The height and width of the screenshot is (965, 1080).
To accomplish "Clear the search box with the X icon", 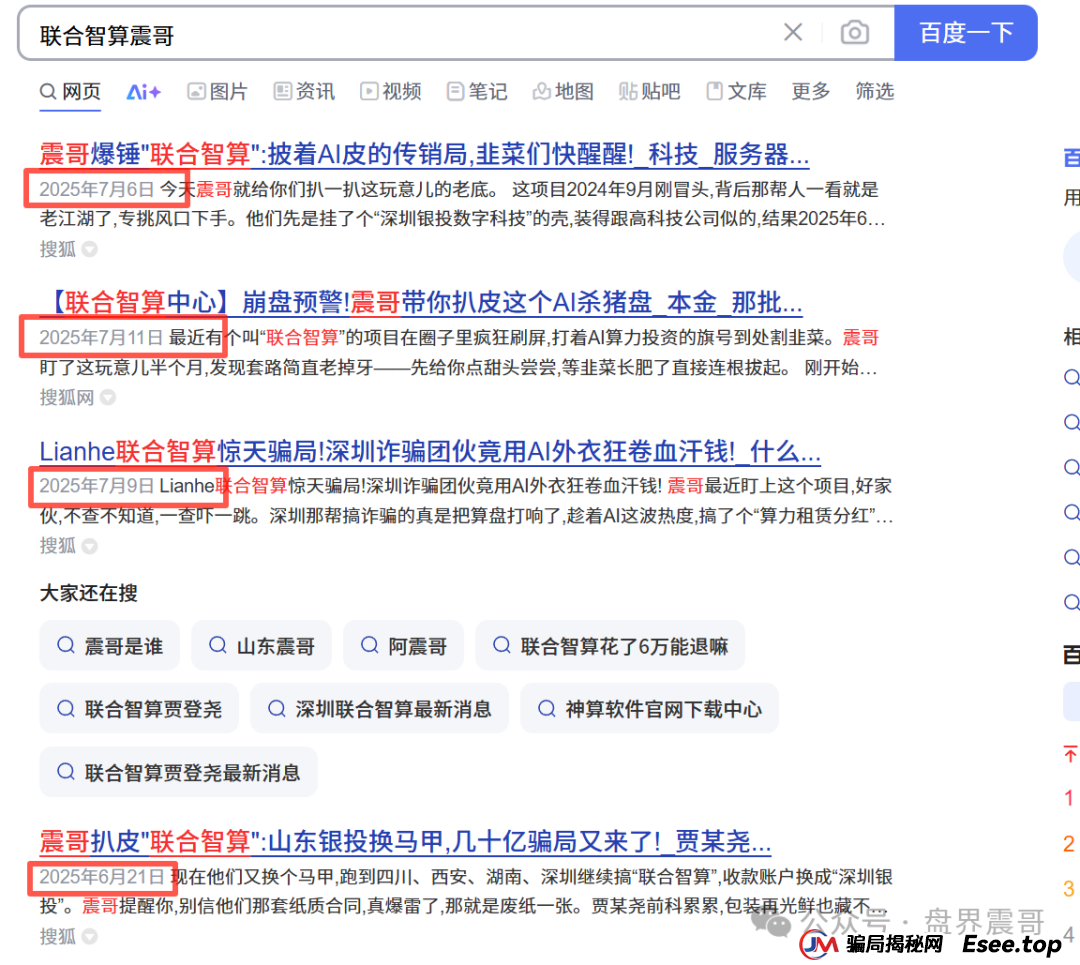I will click(793, 33).
